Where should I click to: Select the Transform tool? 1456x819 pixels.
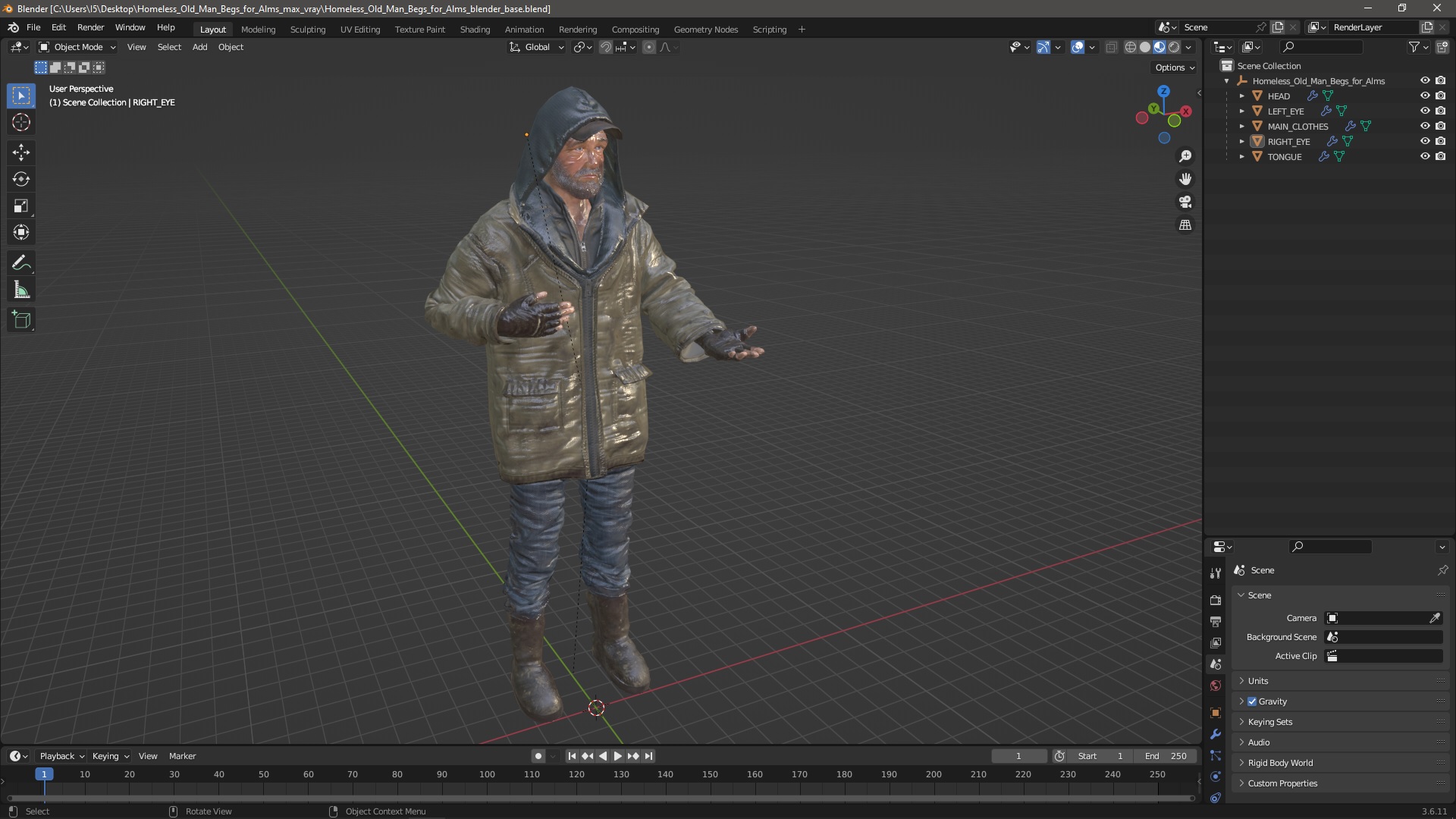click(x=21, y=232)
